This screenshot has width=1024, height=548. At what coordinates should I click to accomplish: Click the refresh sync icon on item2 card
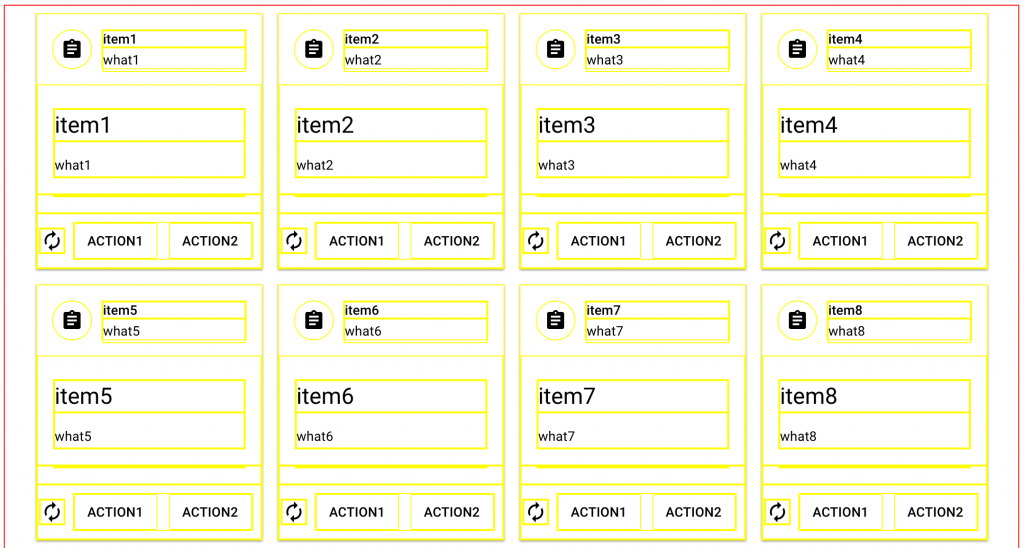[294, 241]
